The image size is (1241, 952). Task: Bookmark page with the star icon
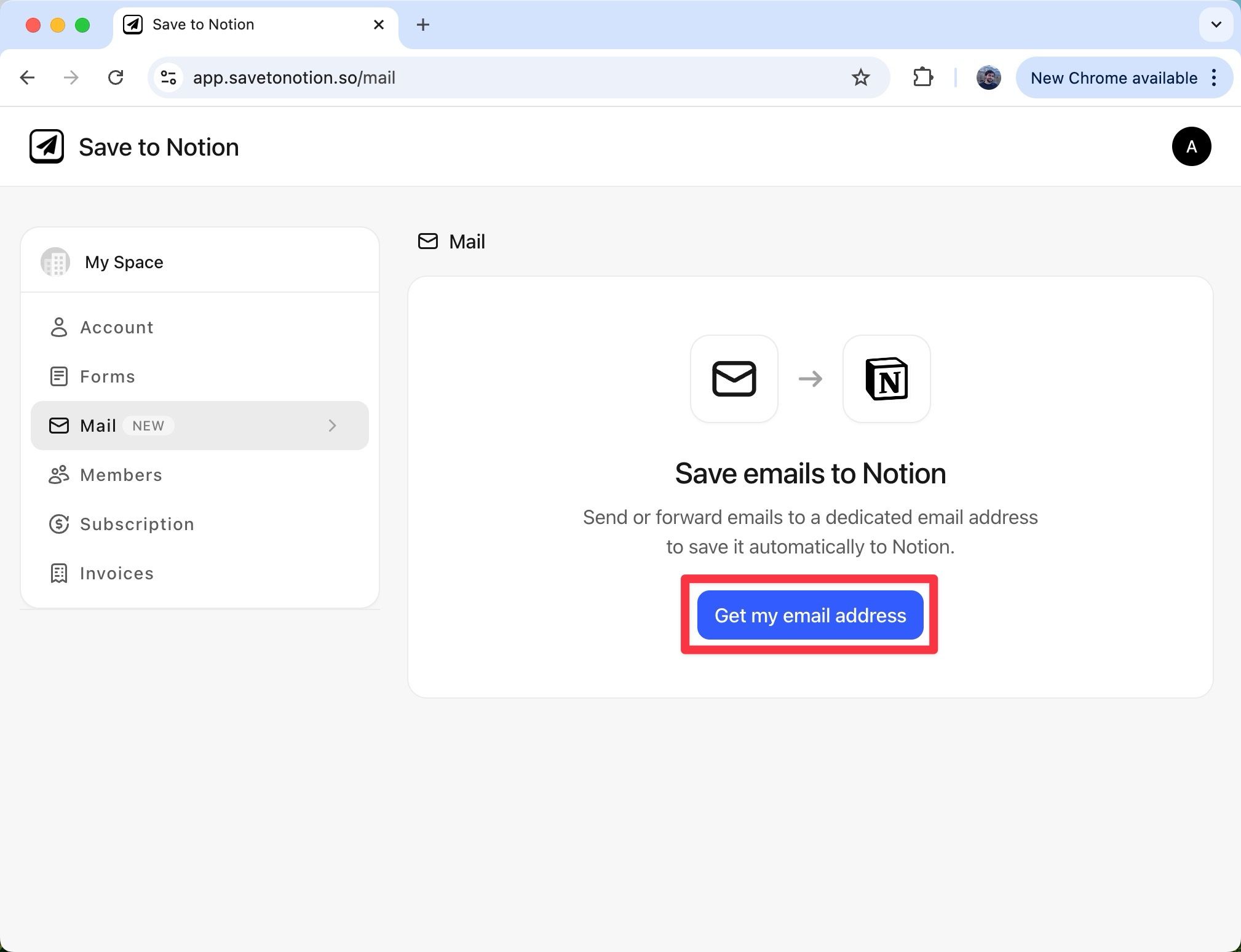(860, 77)
